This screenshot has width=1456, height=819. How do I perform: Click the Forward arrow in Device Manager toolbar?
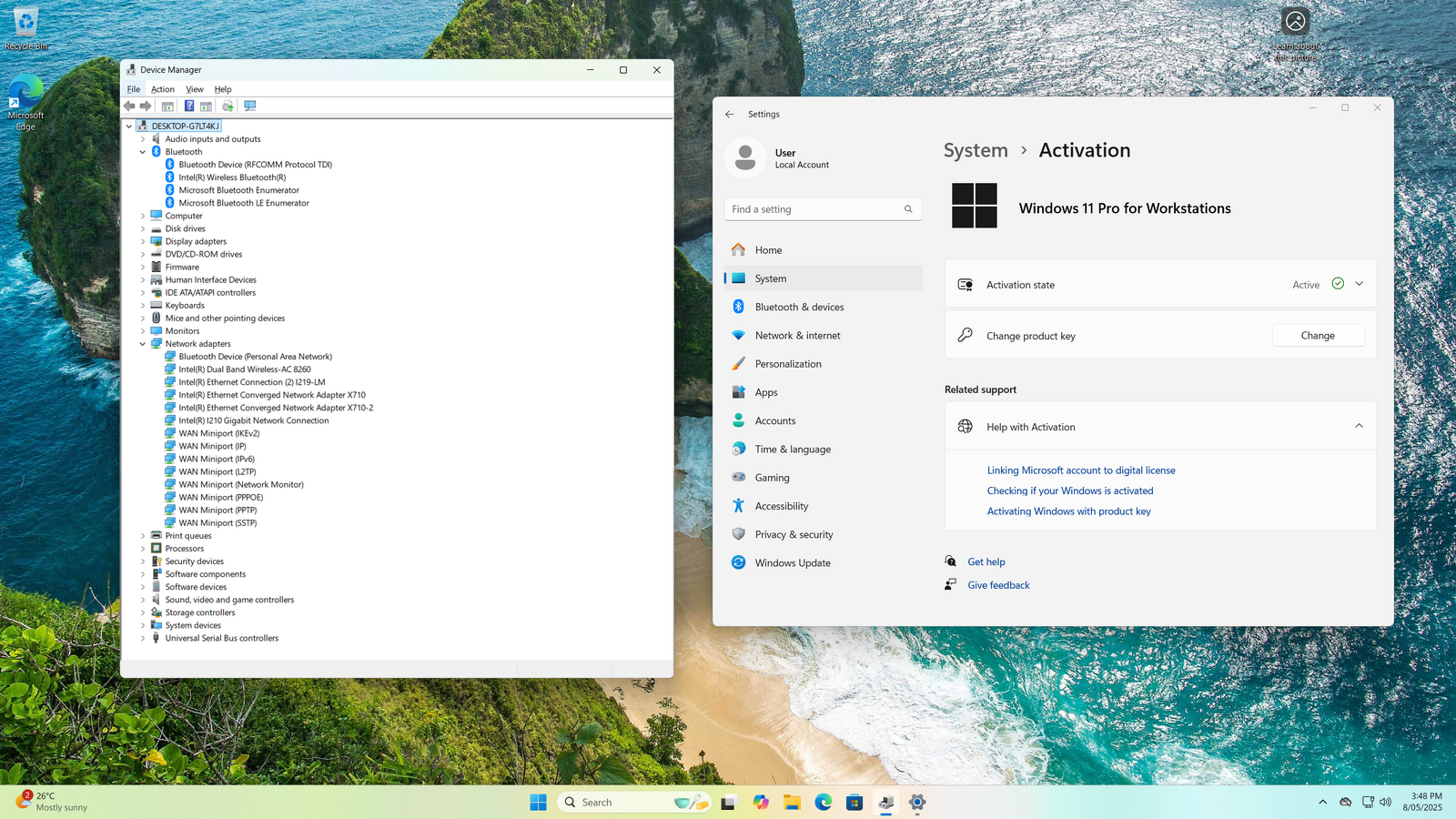(146, 106)
